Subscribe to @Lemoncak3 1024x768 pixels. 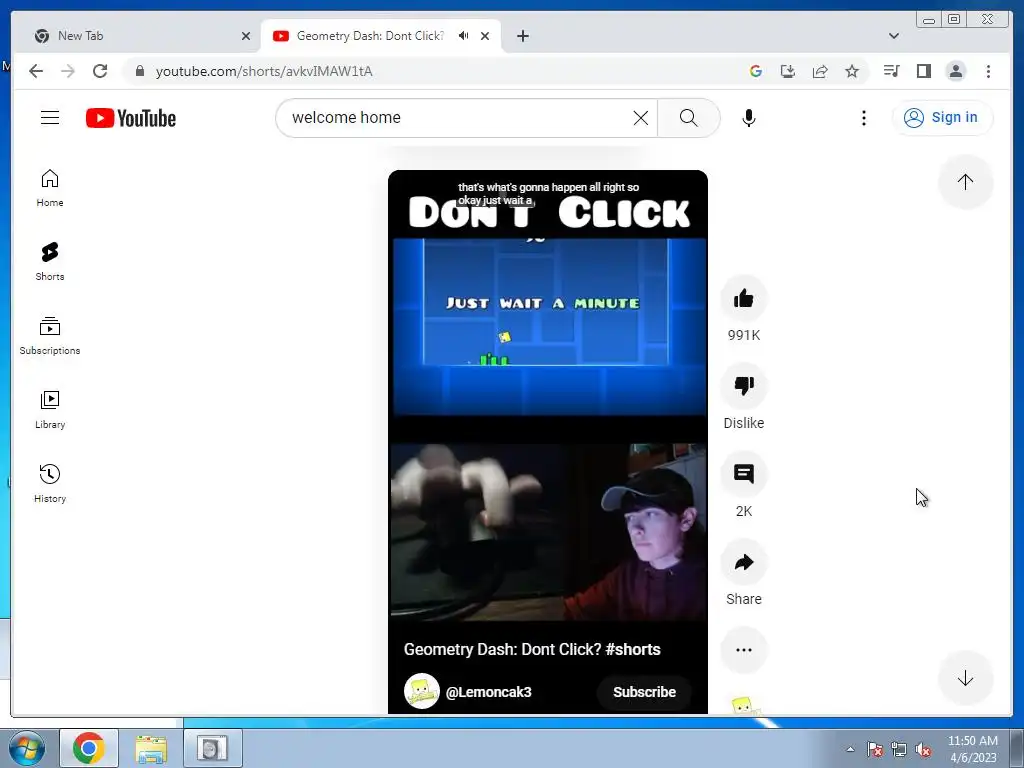pos(644,692)
